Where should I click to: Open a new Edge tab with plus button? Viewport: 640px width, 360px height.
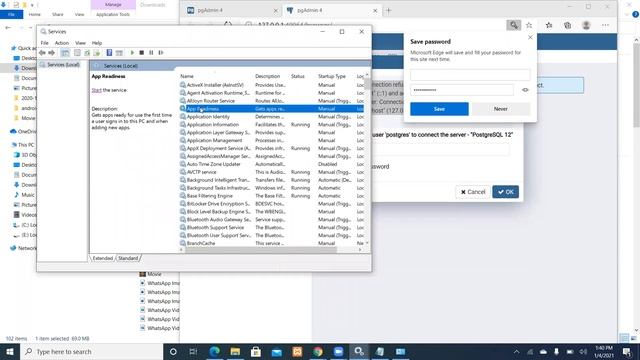coord(388,10)
